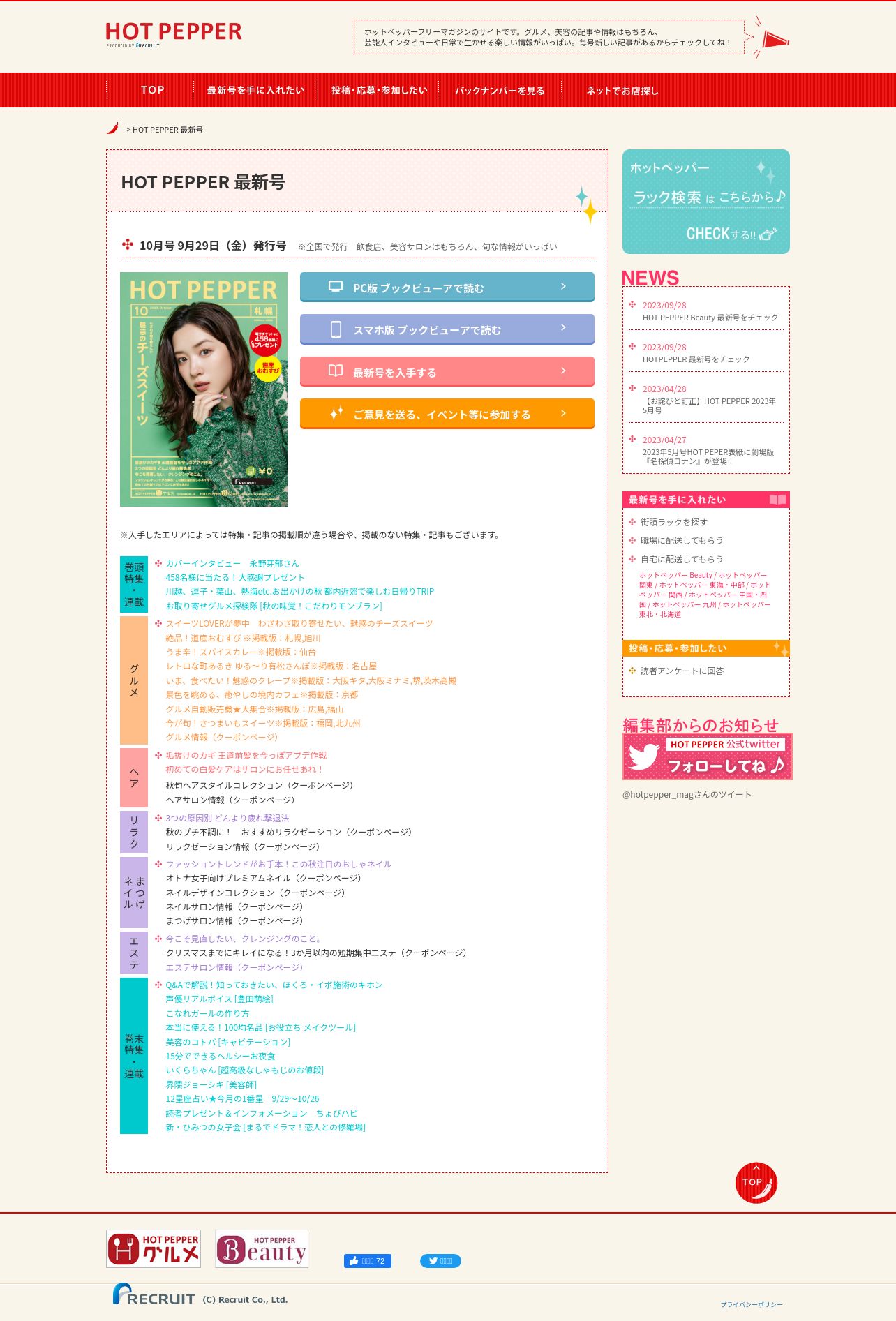Open Q&Aで解説 ほくろ・イボ施術のキホン
This screenshot has height=1321, width=896.
tap(274, 985)
